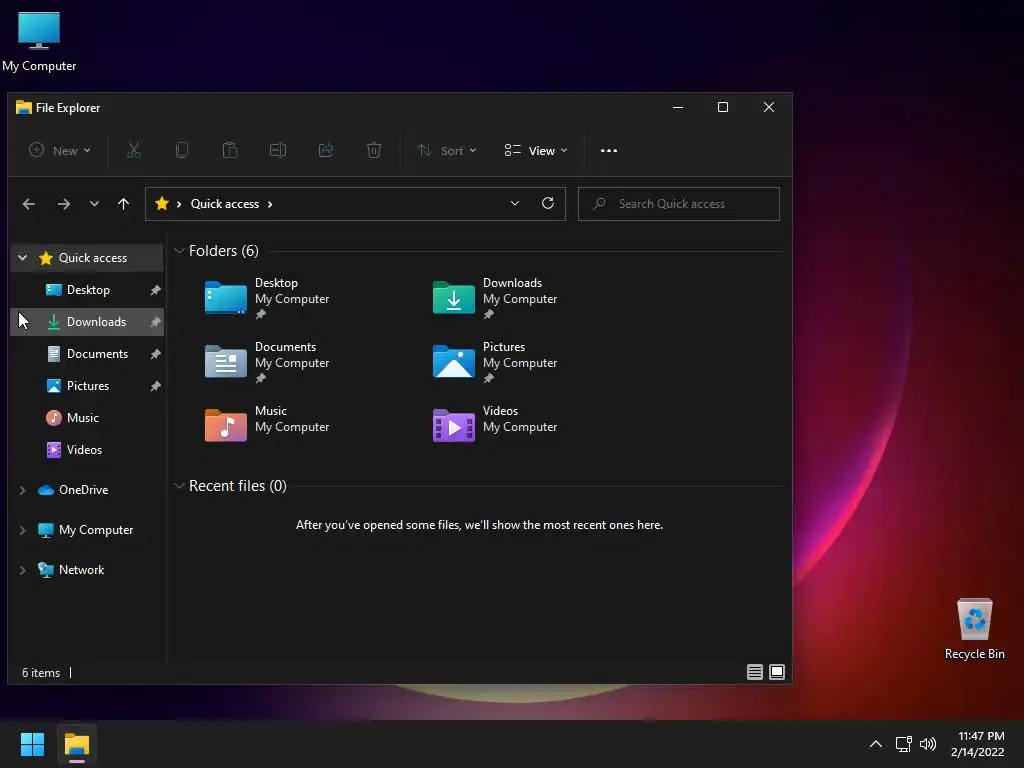Click the Cut scissors toolbar icon
The width and height of the screenshot is (1024, 768).
[x=133, y=150]
